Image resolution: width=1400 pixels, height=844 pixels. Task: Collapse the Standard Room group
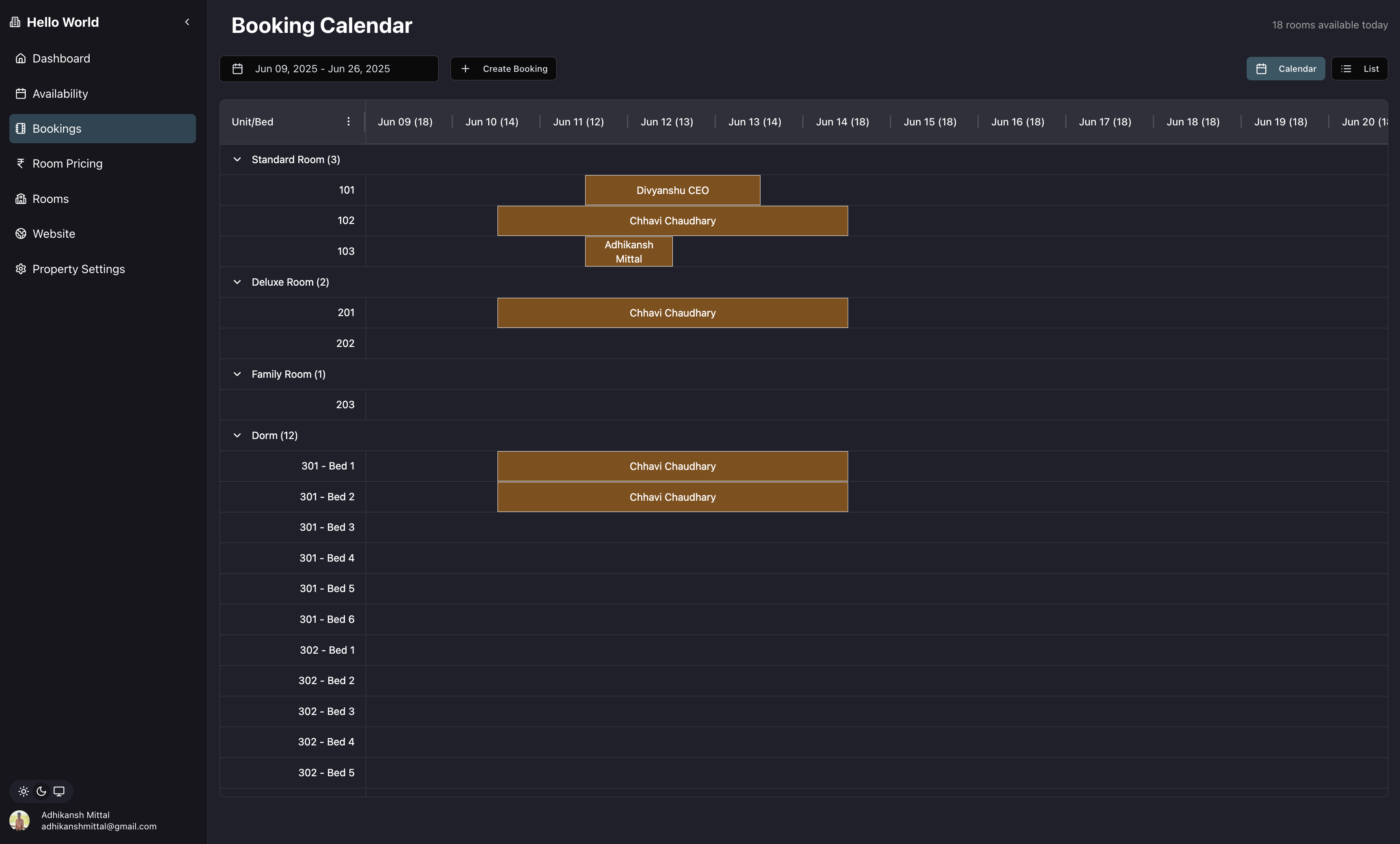click(237, 159)
